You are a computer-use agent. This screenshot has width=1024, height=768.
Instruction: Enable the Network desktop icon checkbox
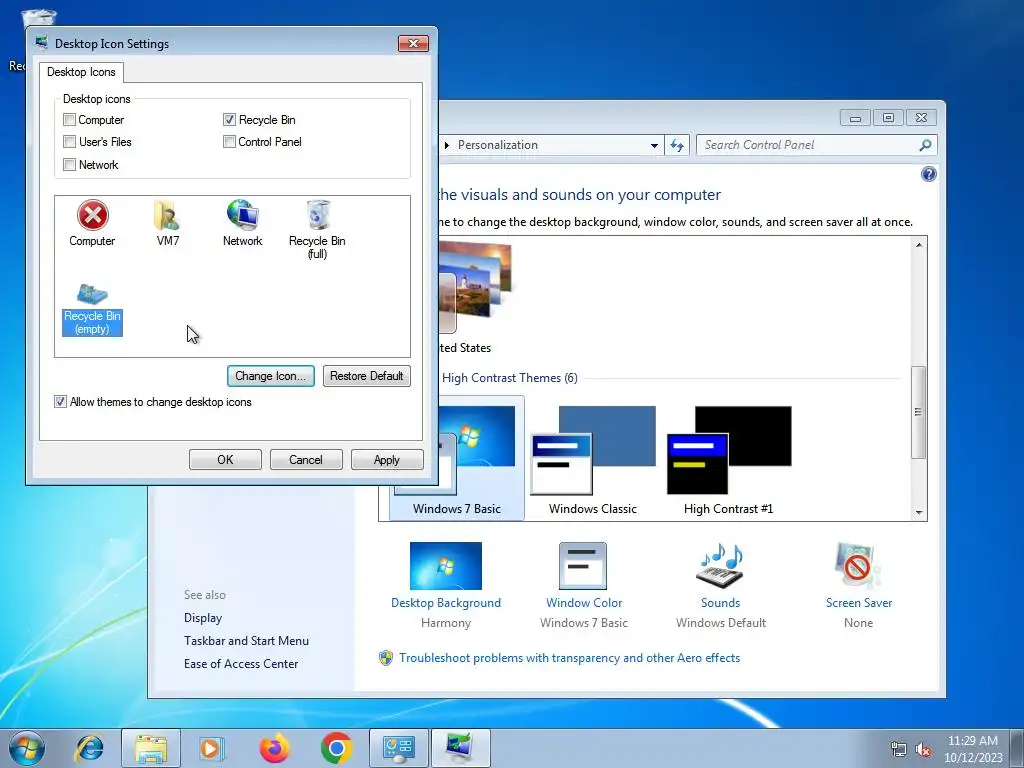(69, 165)
